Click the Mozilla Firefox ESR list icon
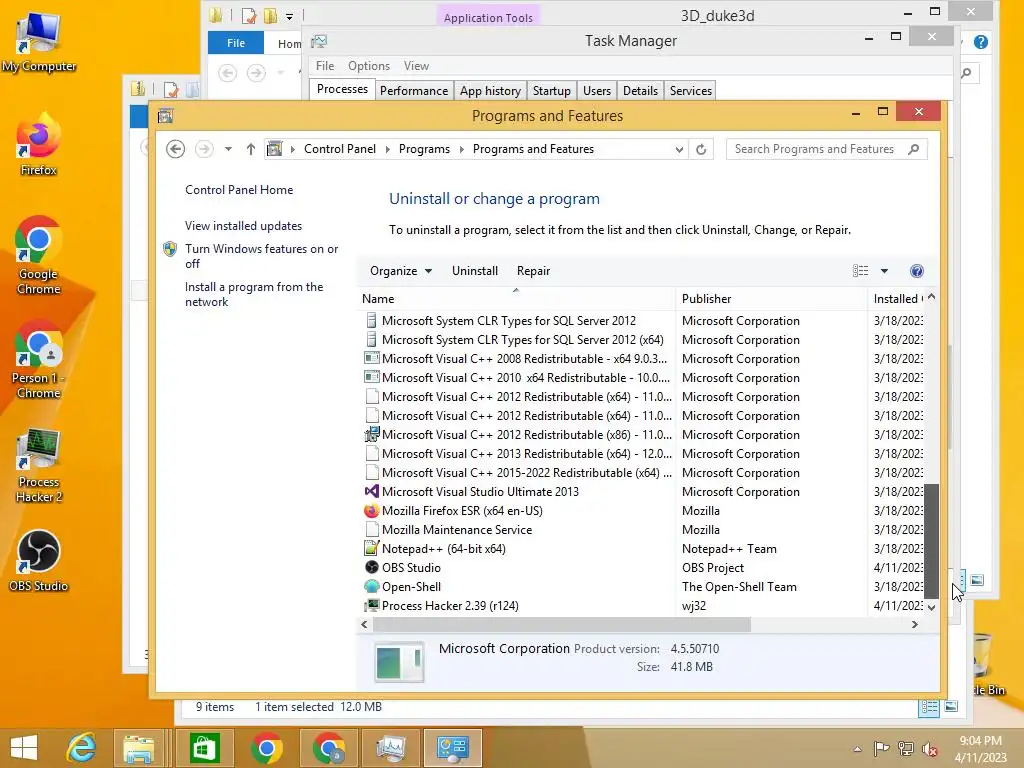Image resolution: width=1024 pixels, height=768 pixels. (x=372, y=511)
